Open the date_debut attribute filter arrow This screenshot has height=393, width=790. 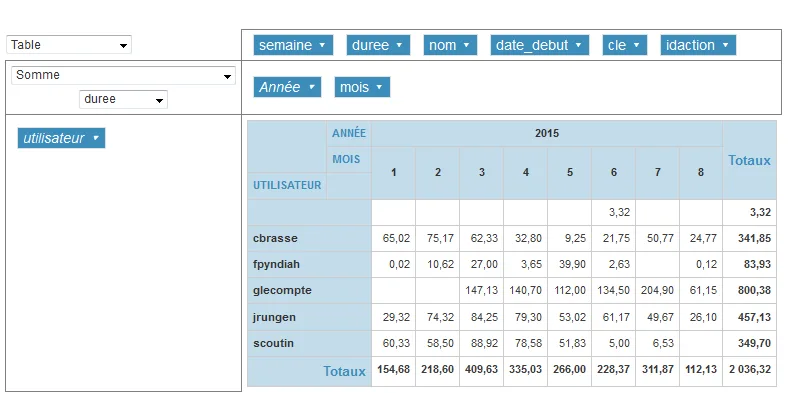pyautogui.click(x=578, y=45)
